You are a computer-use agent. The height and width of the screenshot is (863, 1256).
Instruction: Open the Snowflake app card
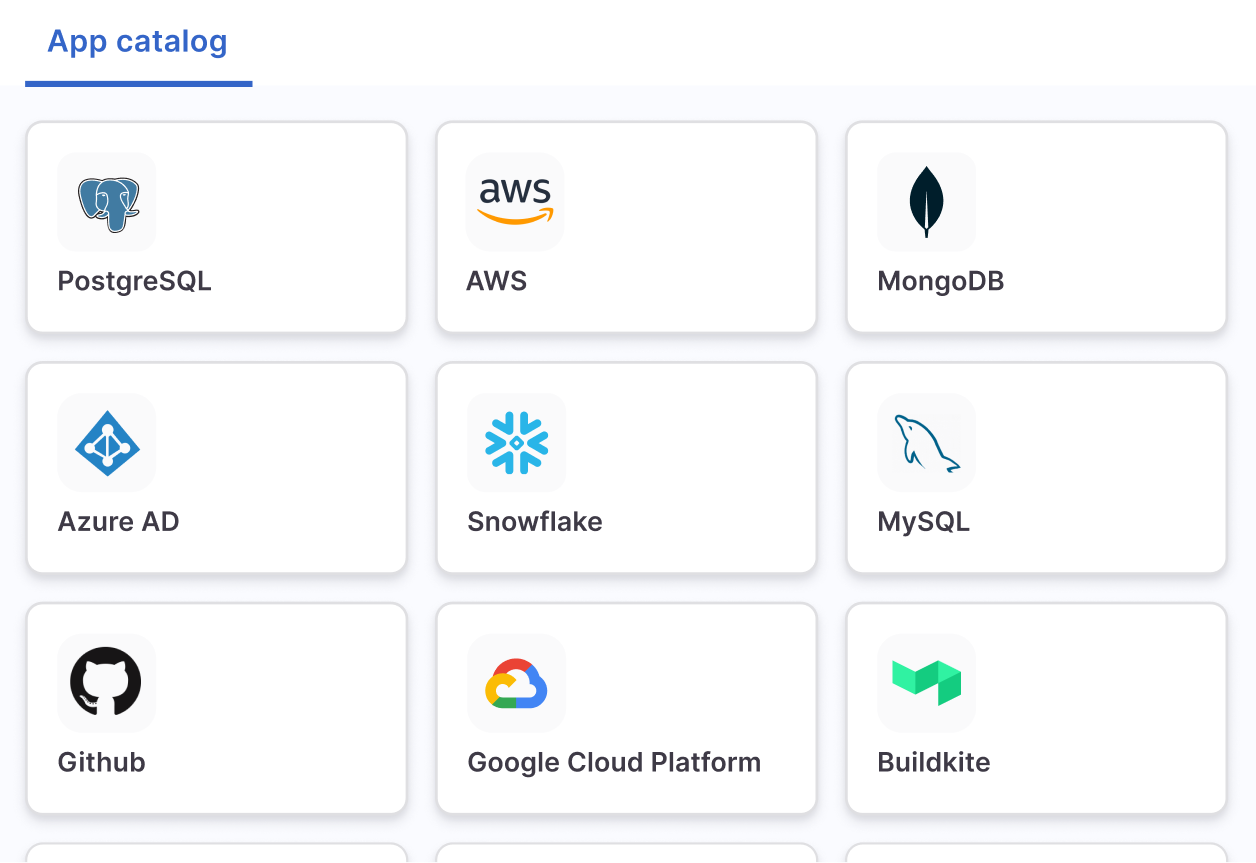point(627,468)
